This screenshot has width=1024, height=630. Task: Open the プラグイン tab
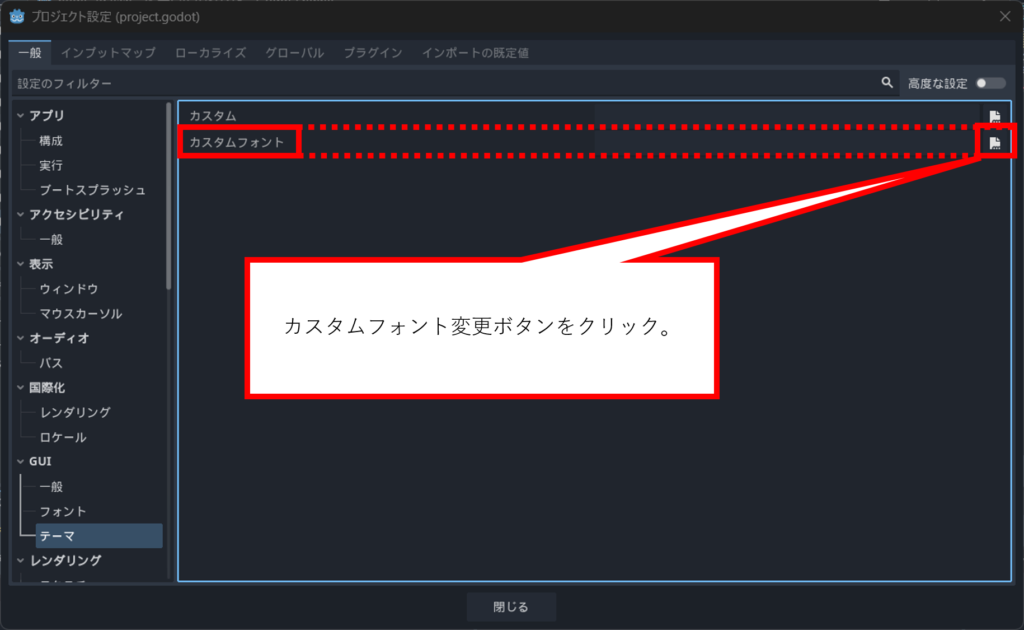click(373, 52)
